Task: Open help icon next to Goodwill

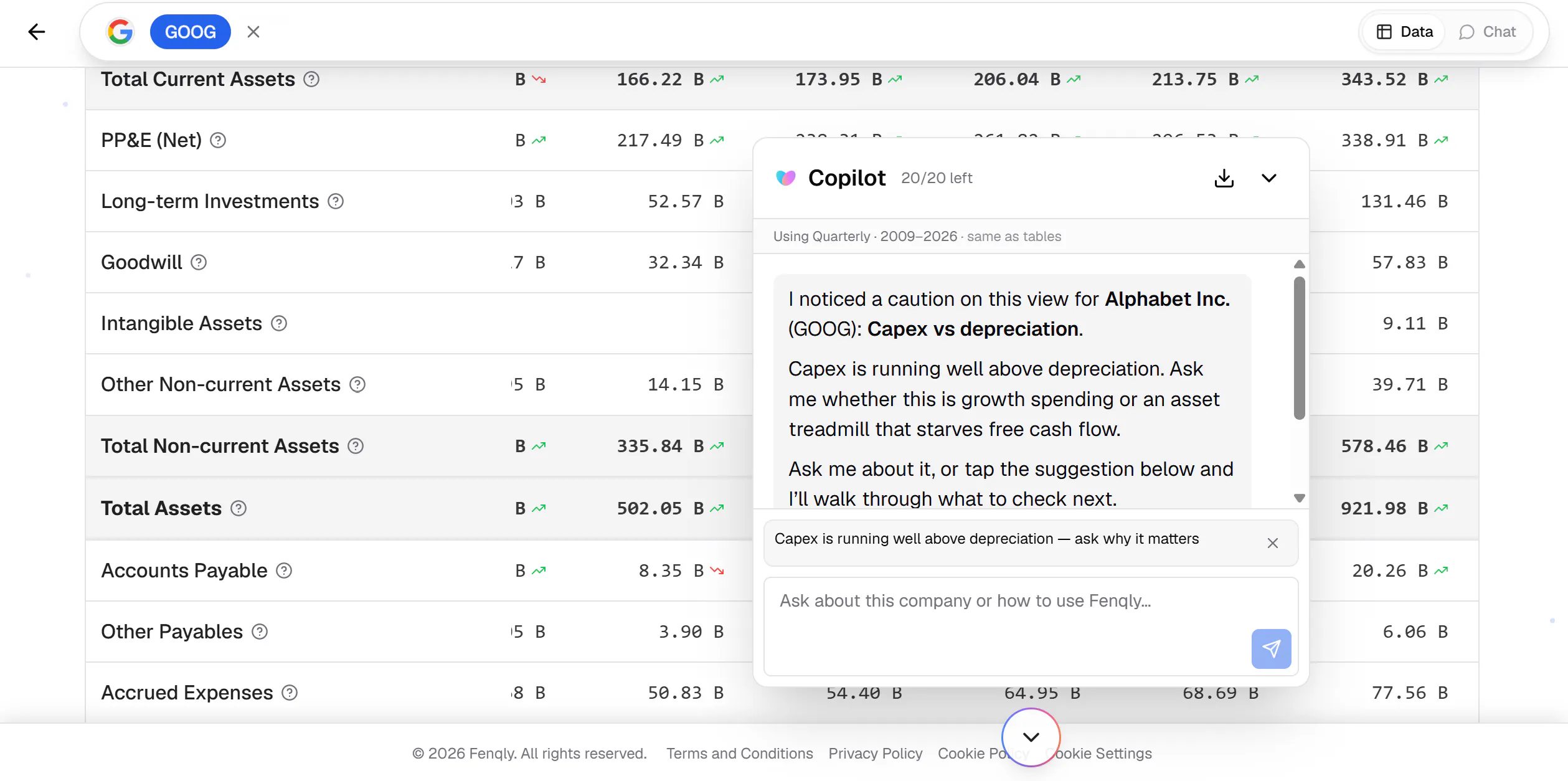Action: [x=199, y=262]
